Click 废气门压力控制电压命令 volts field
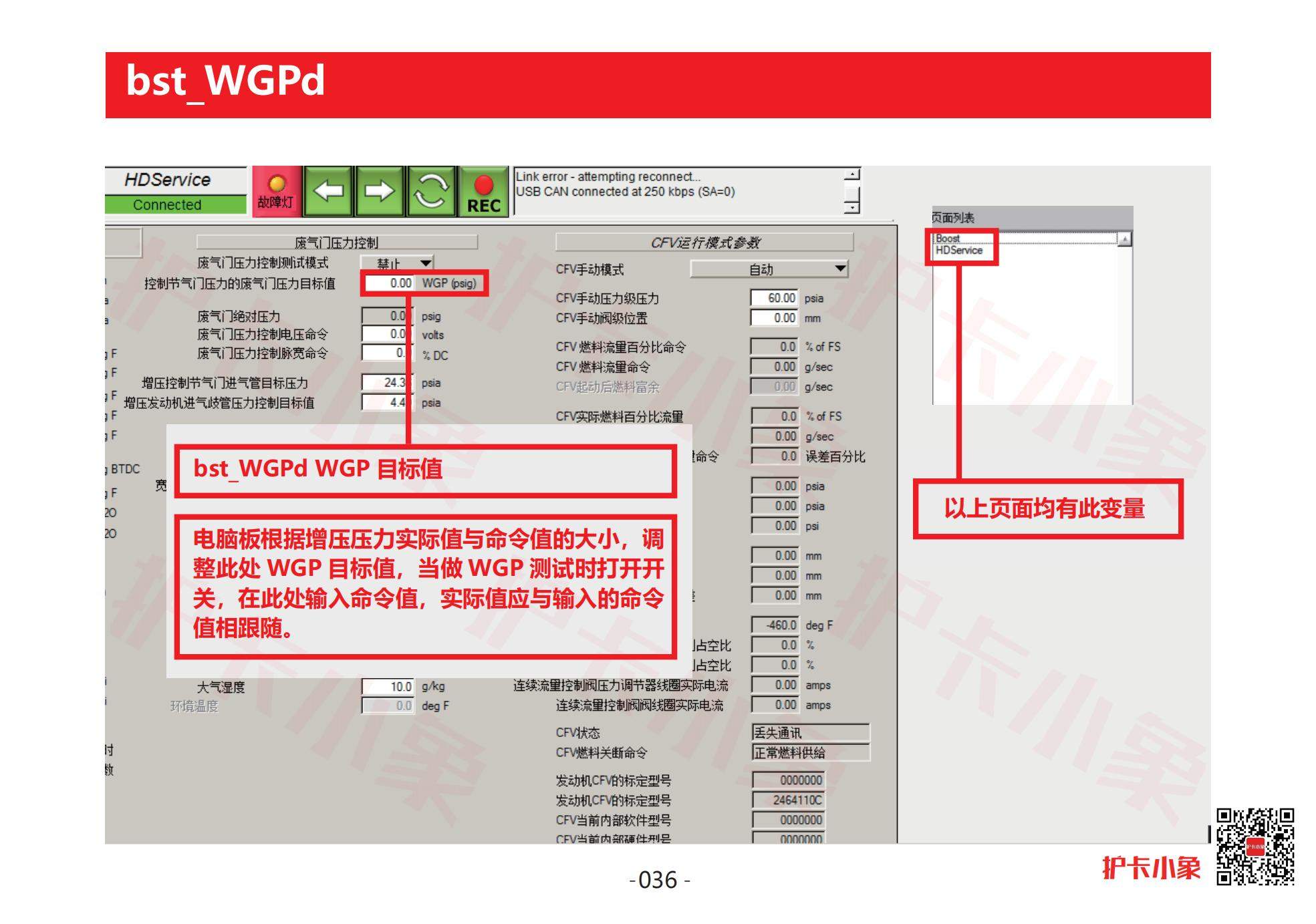This screenshot has width=1316, height=924. pyautogui.click(x=384, y=334)
